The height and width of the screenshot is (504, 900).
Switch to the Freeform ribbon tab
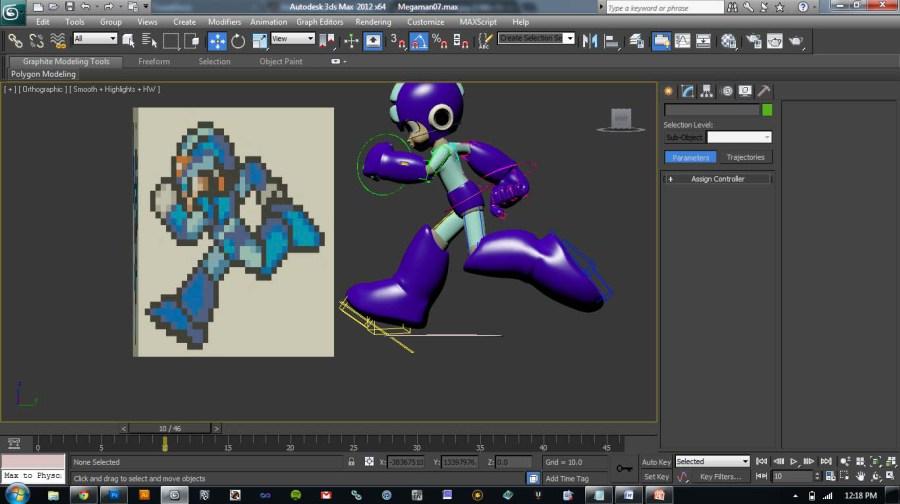pos(154,61)
